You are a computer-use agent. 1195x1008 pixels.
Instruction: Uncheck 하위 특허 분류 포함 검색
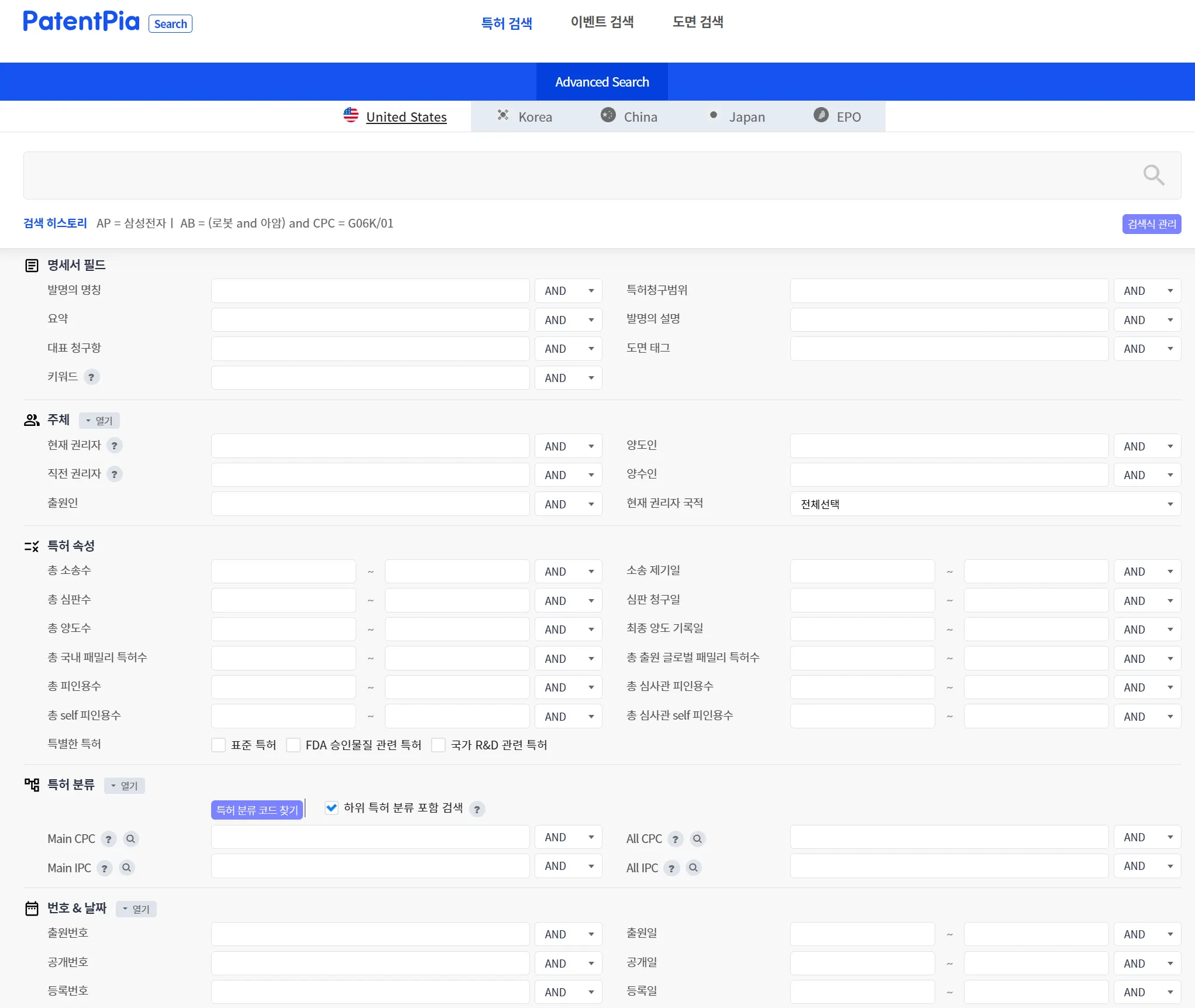332,808
